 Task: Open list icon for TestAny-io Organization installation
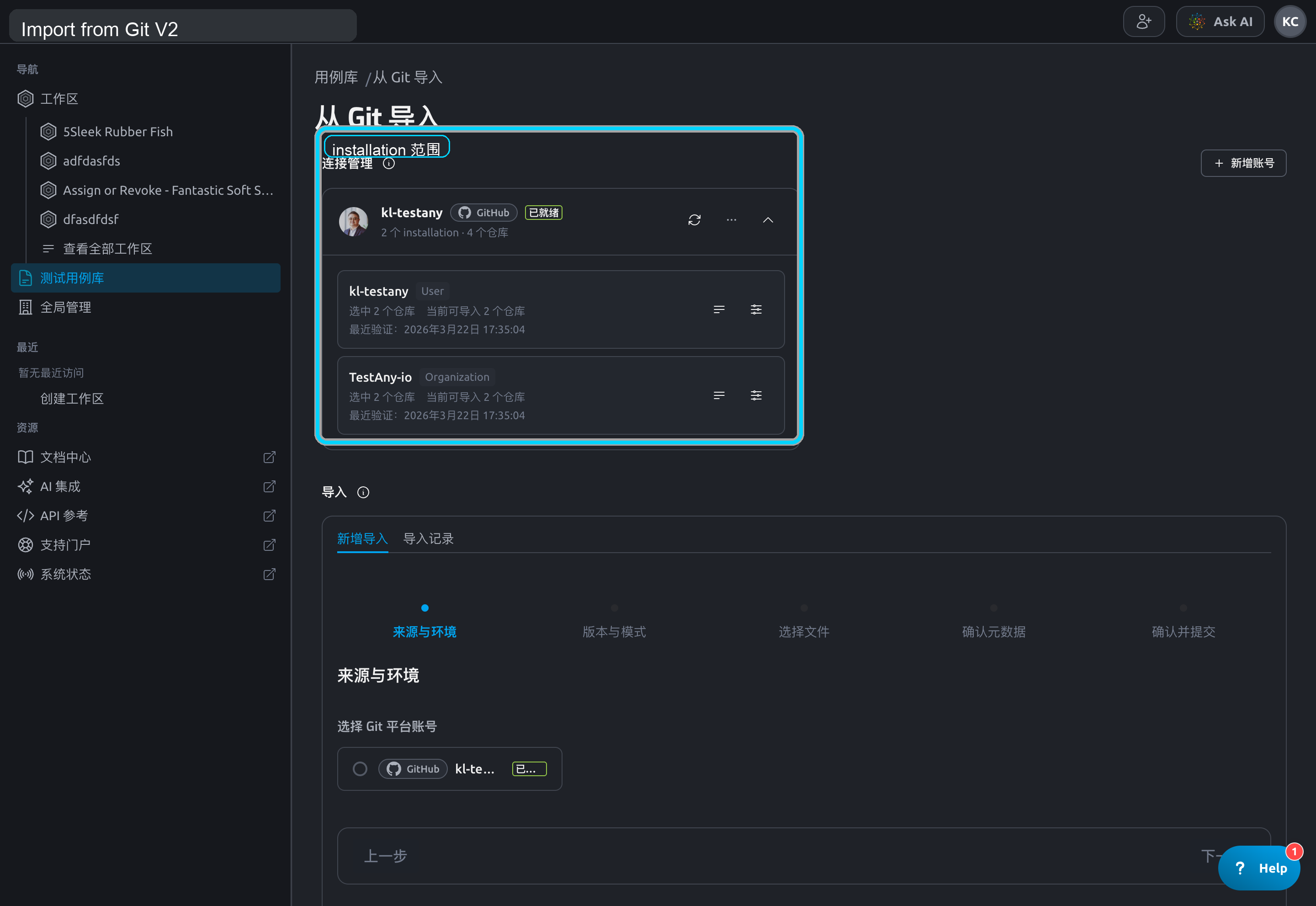tap(719, 395)
